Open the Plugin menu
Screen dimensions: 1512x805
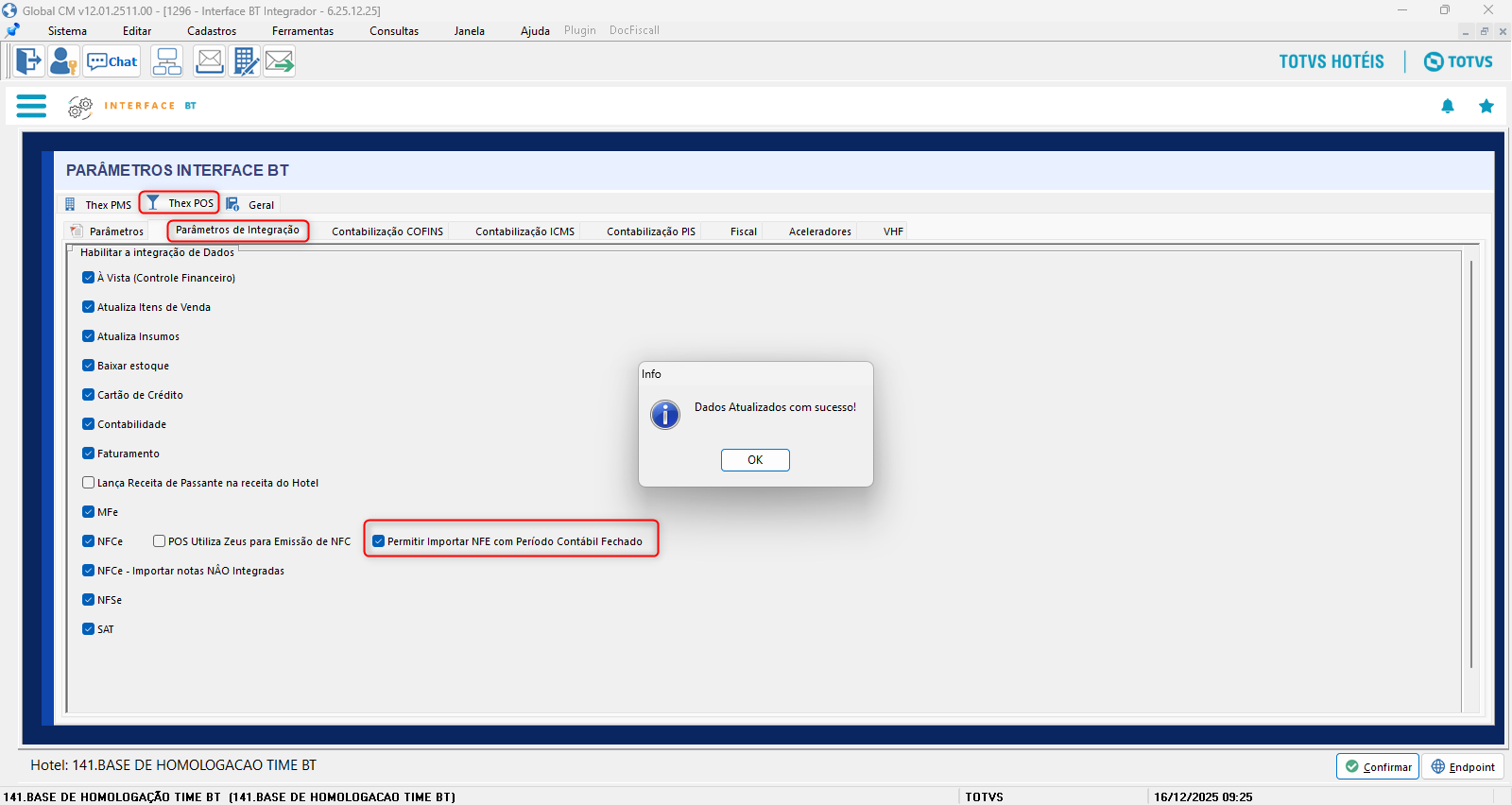point(580,30)
